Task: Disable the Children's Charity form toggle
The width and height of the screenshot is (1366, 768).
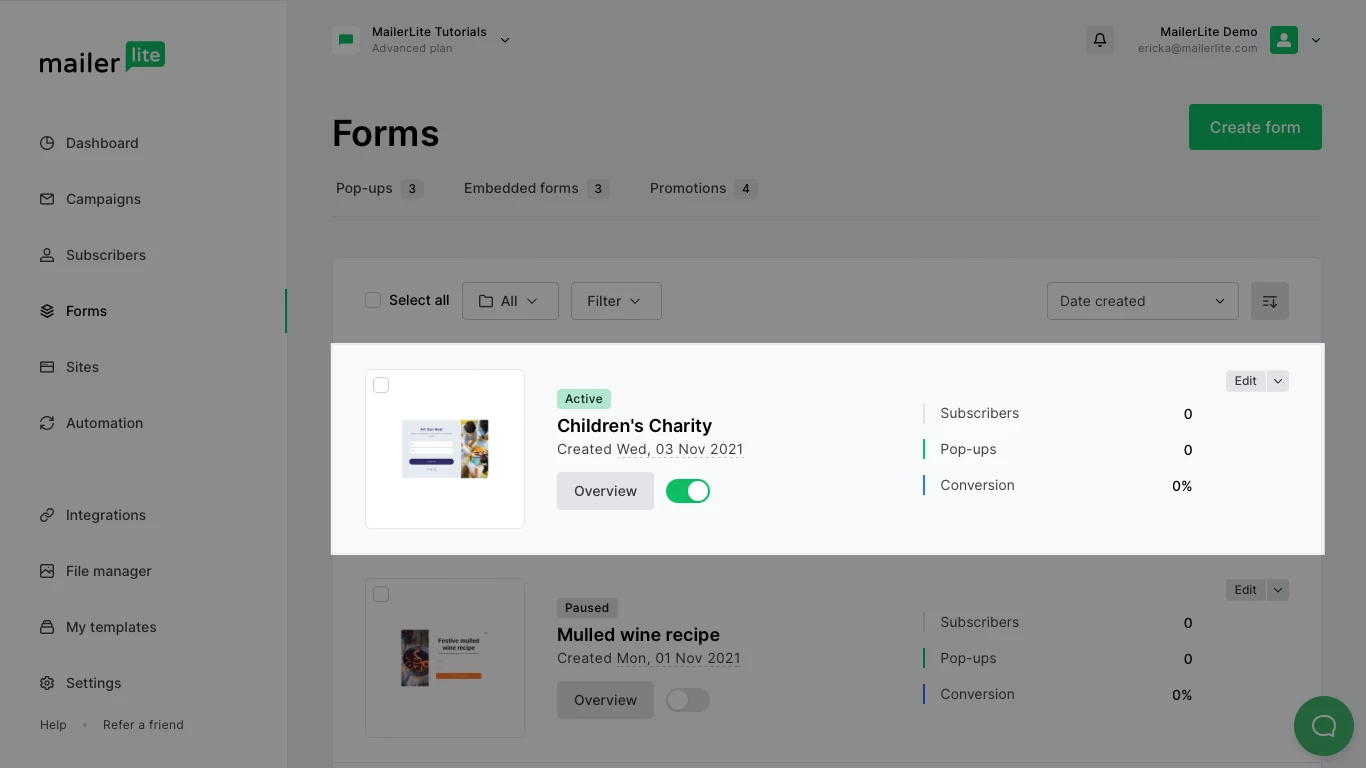Action: click(688, 491)
